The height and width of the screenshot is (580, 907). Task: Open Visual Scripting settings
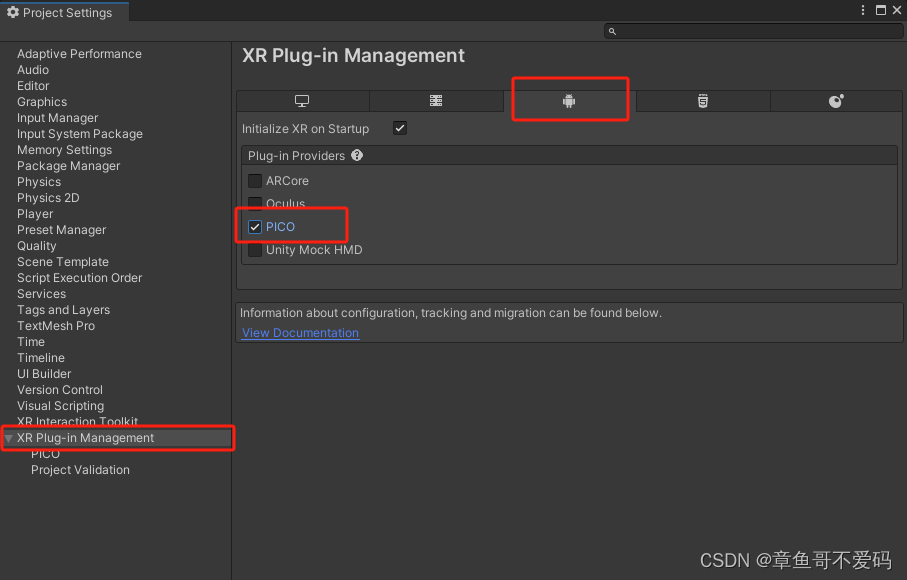point(60,405)
